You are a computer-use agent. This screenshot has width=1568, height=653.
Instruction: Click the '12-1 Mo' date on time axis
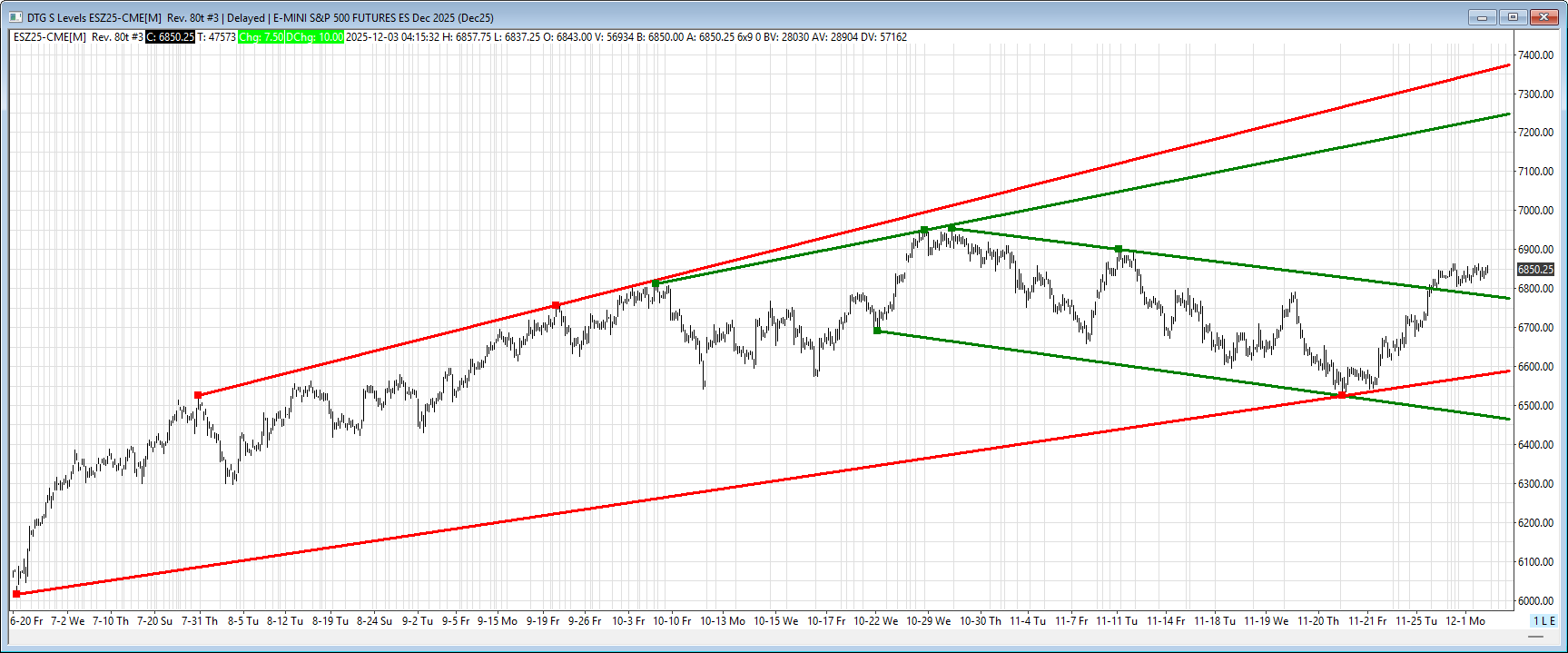point(1464,621)
